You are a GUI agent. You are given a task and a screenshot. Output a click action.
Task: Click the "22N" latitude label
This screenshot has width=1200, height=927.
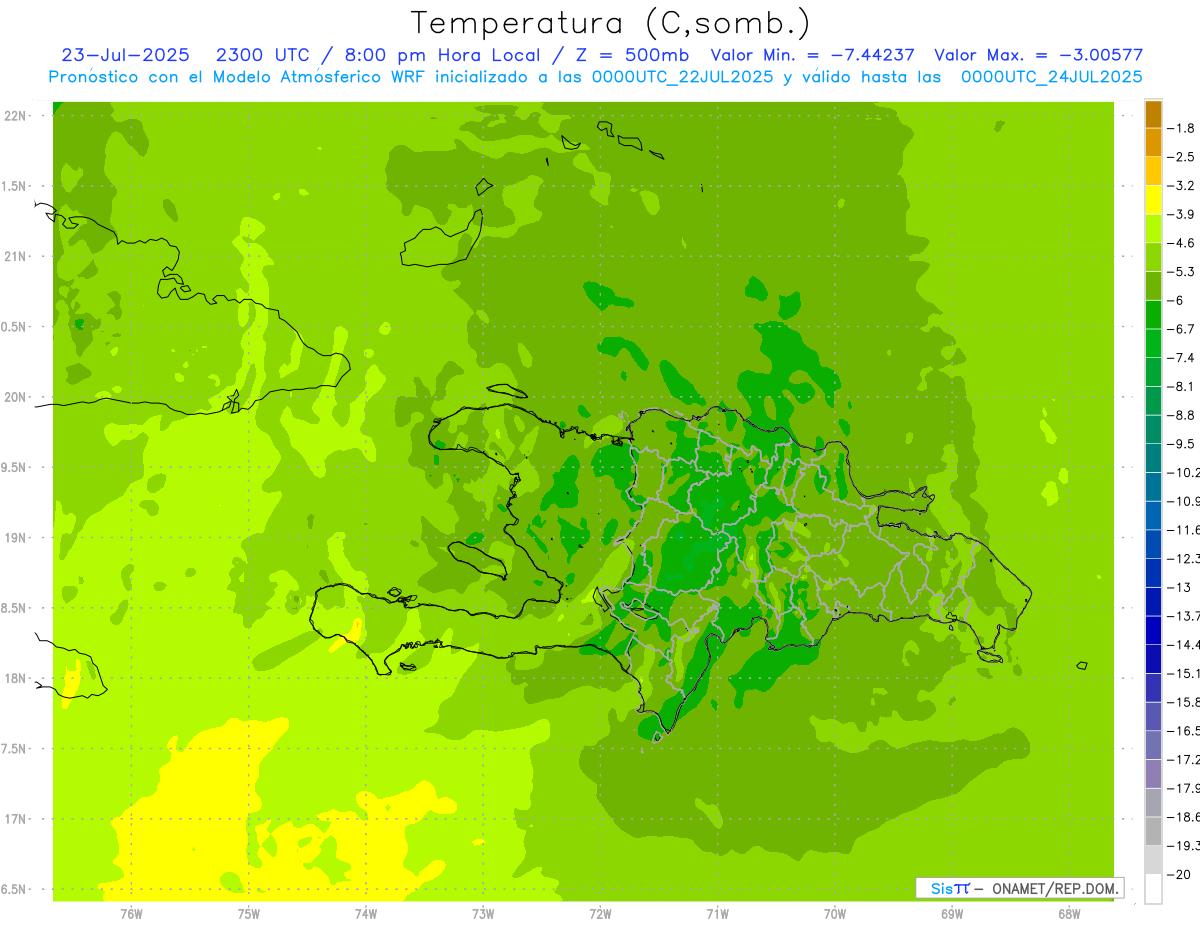pyautogui.click(x=14, y=116)
